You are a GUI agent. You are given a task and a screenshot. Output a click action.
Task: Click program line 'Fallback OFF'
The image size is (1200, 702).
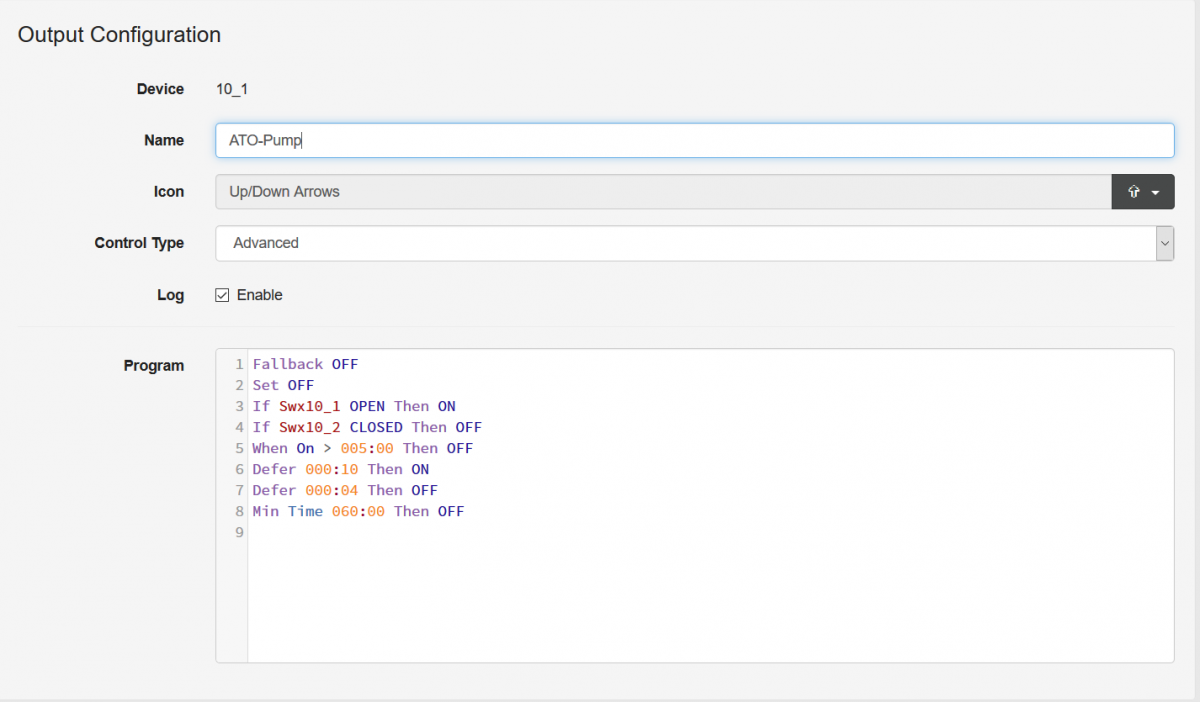coord(305,364)
